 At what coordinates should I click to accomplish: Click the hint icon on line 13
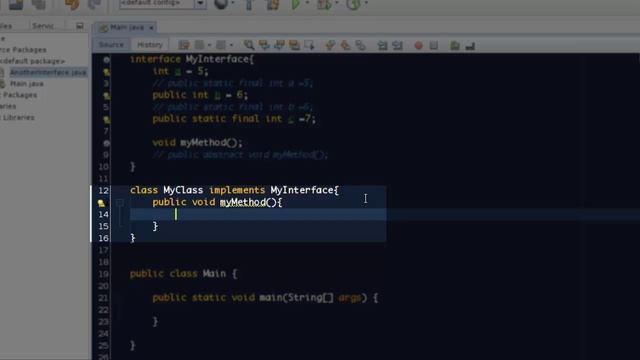(101, 203)
